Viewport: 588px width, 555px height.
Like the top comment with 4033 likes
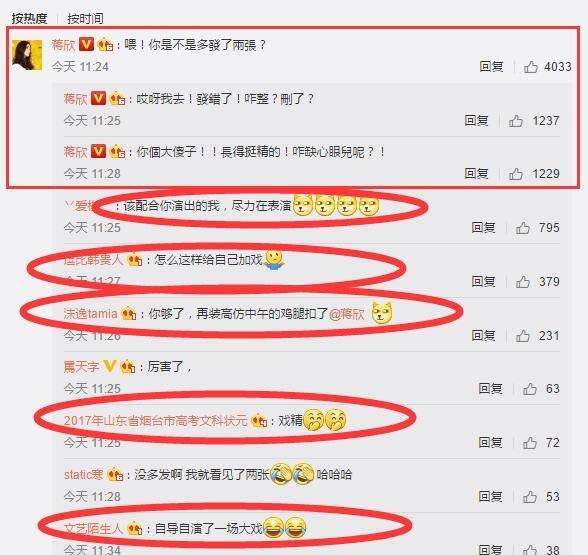pos(531,67)
